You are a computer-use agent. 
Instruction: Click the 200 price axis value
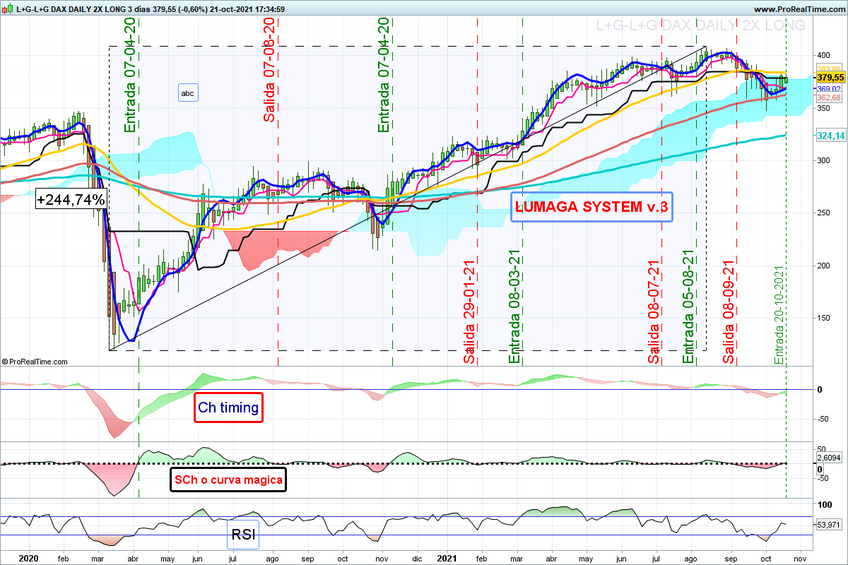point(823,265)
